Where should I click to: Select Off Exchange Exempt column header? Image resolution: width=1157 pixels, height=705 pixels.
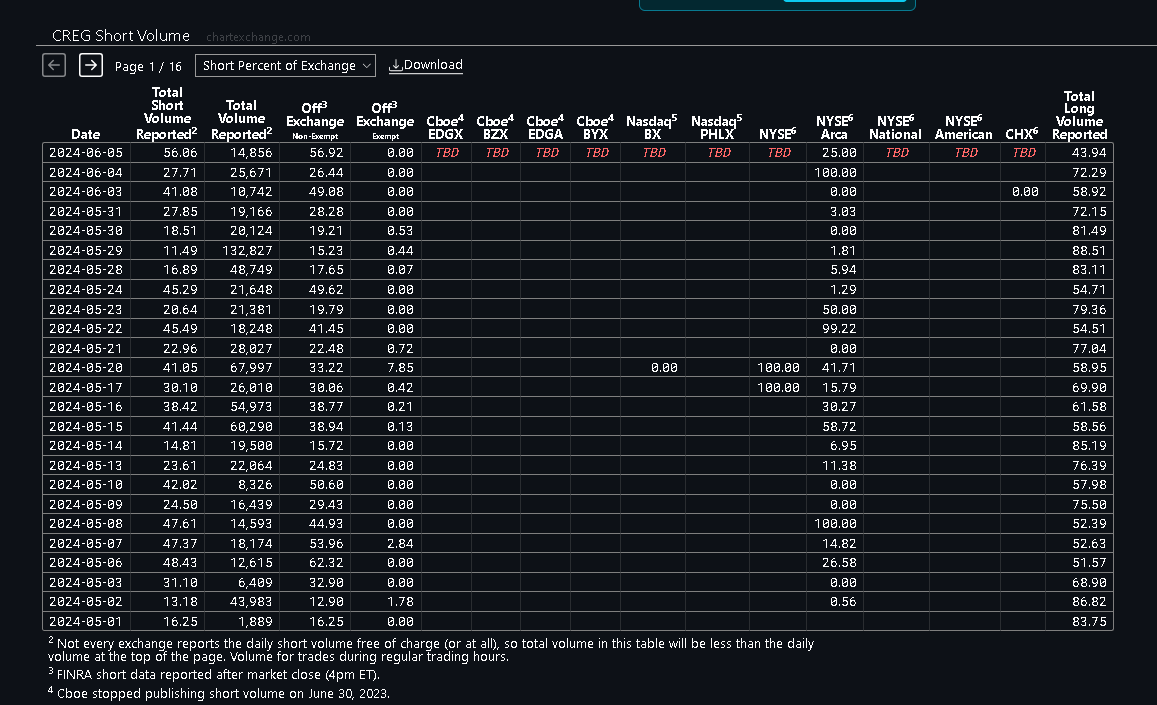click(x=385, y=121)
